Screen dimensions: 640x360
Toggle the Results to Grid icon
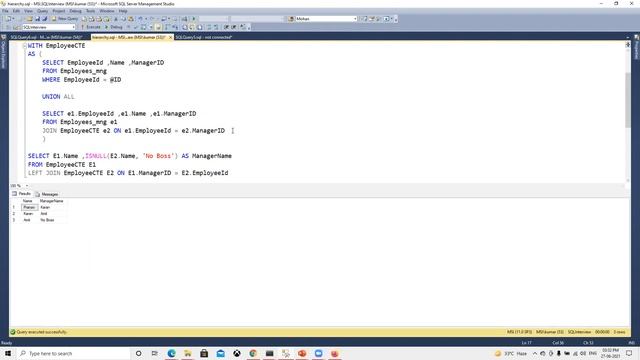point(191,27)
